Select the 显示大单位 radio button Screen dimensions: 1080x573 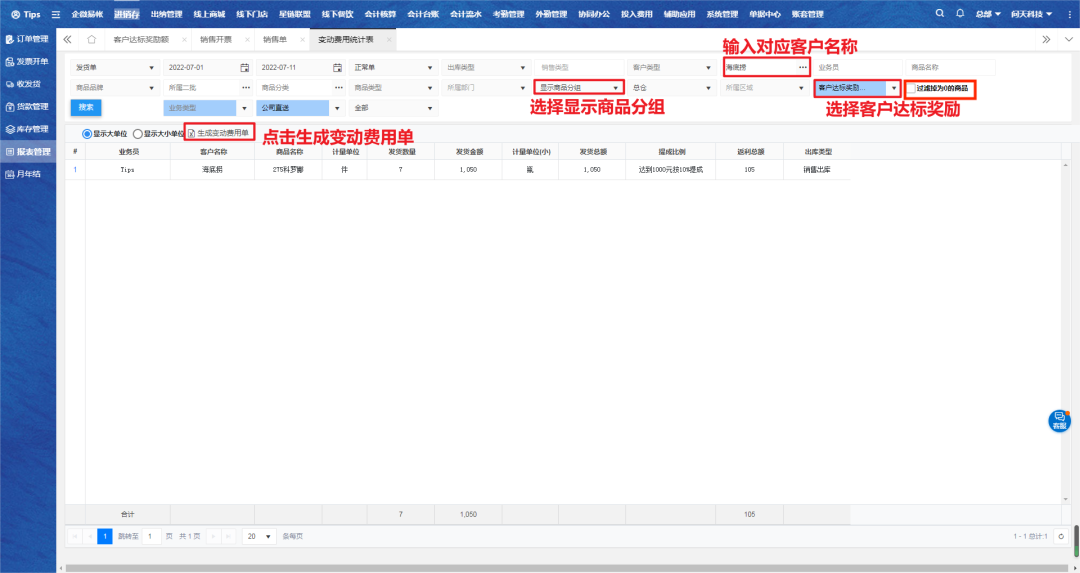[87, 133]
